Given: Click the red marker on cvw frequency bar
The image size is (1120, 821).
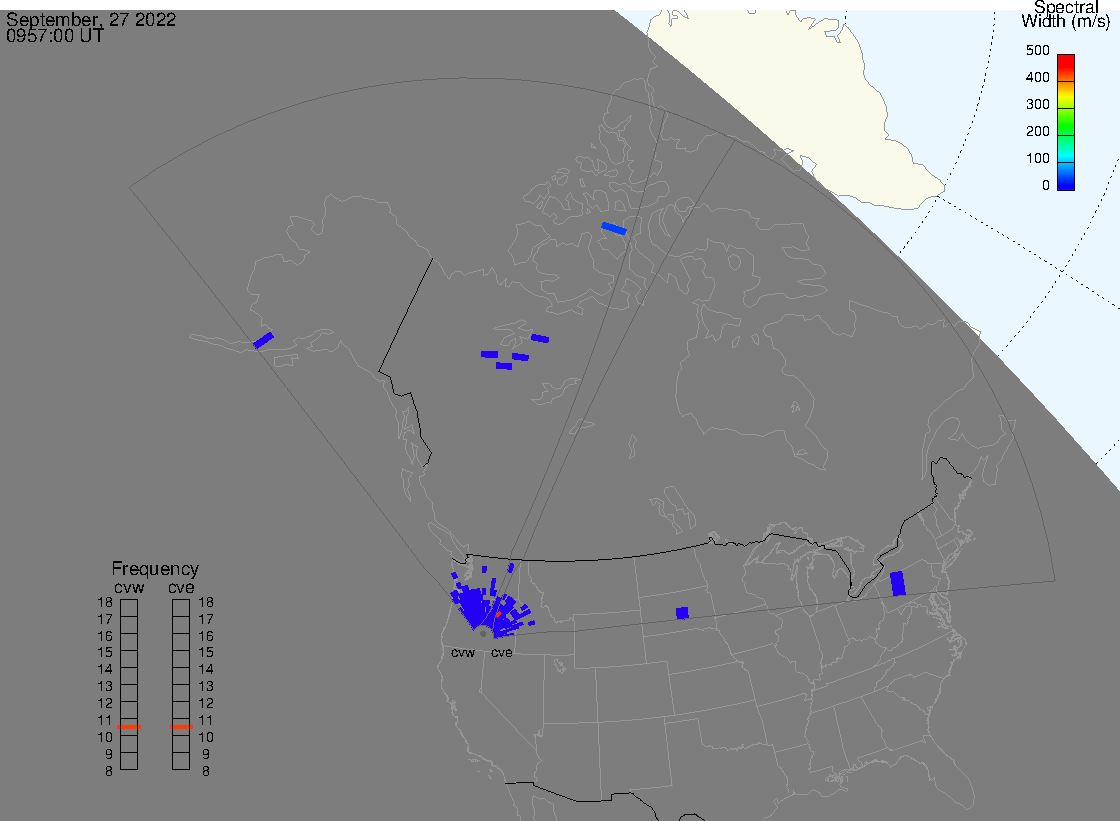Looking at the screenshot, I should (x=129, y=727).
